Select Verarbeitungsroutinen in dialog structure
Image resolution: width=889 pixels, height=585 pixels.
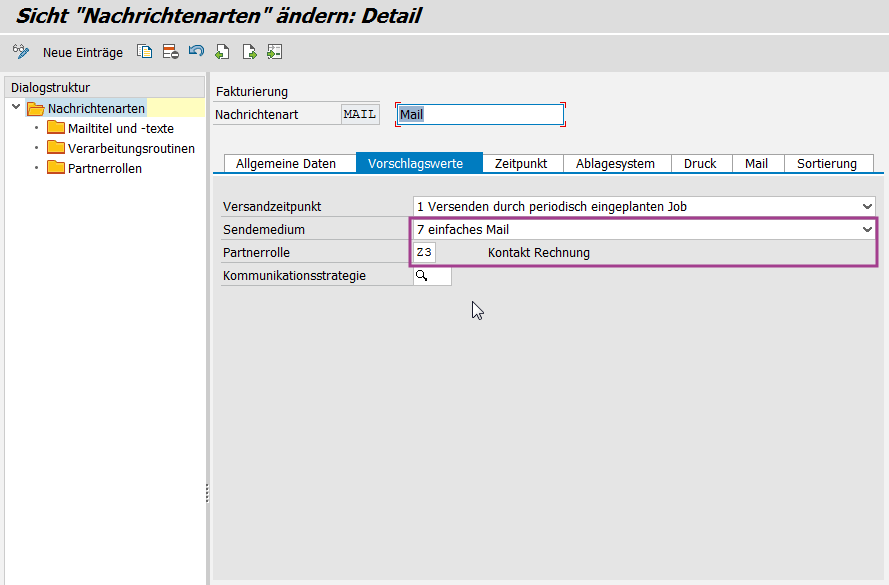(x=131, y=148)
